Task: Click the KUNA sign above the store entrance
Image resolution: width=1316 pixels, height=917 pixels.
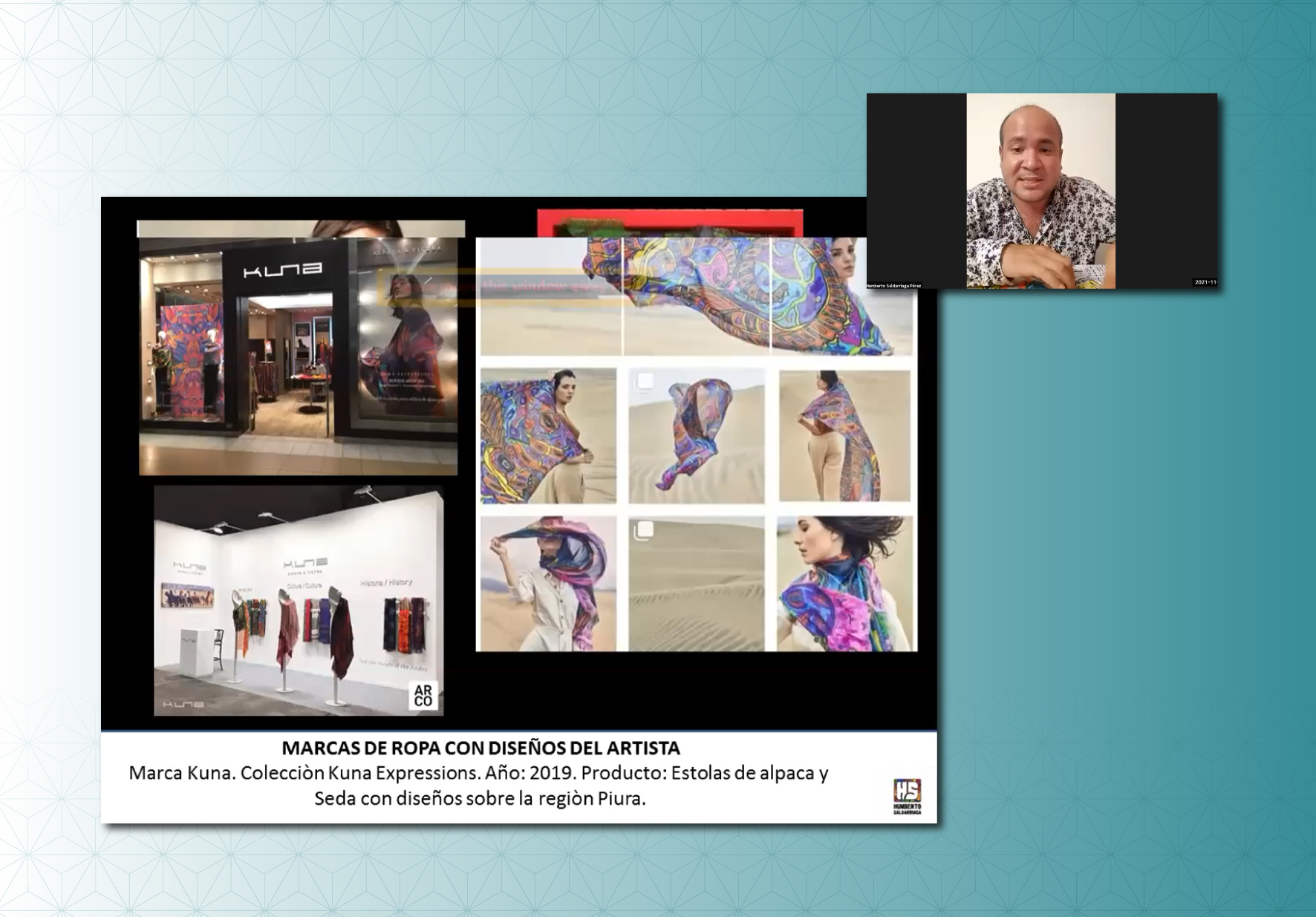Action: tap(283, 269)
